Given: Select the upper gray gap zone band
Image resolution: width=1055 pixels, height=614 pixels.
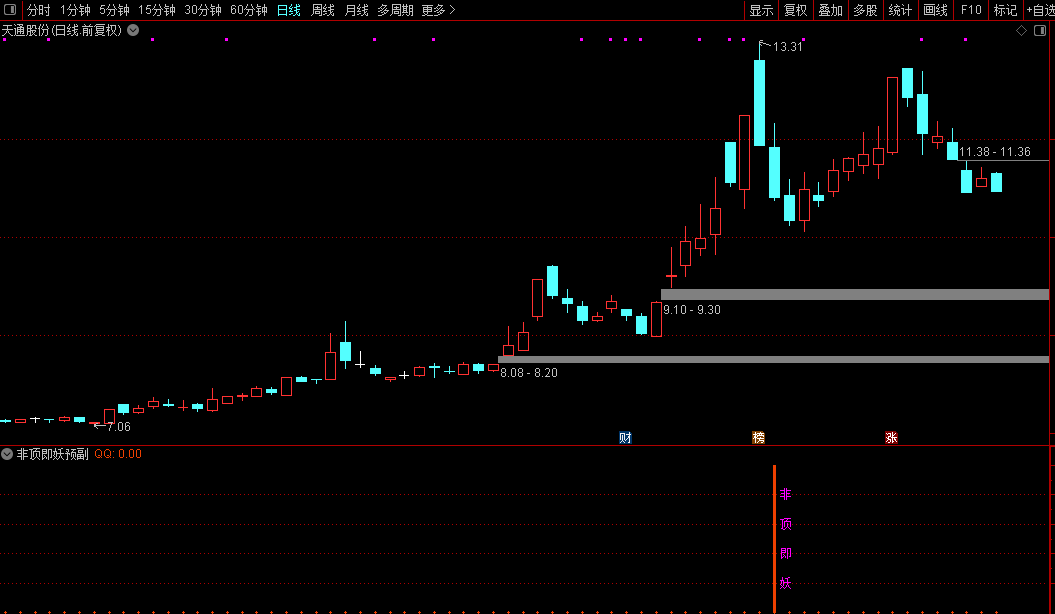Looking at the screenshot, I should click(x=854, y=295).
